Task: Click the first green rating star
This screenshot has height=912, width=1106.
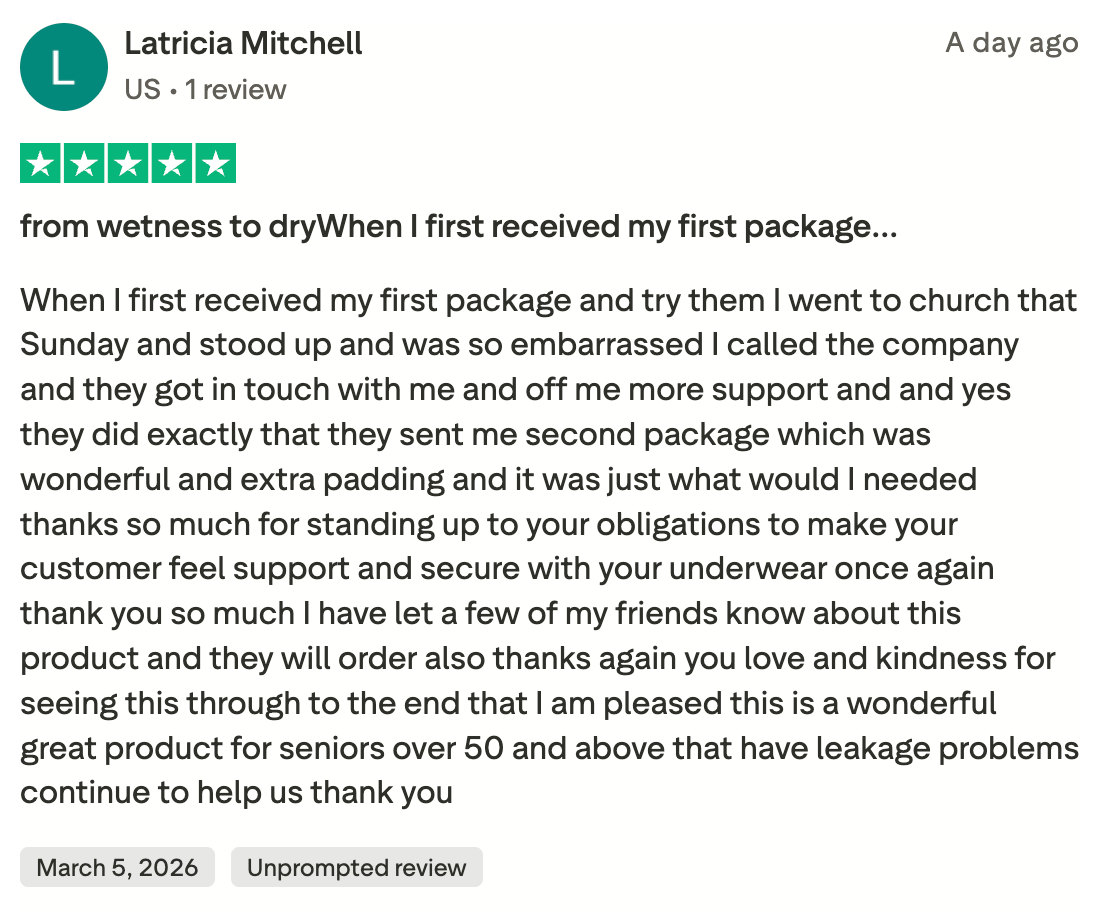Action: tap(40, 163)
